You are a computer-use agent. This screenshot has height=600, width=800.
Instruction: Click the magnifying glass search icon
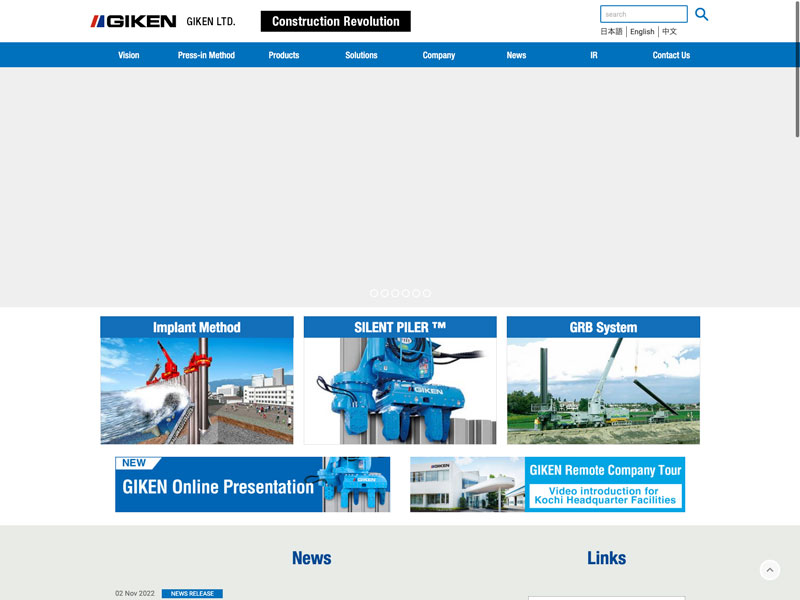point(701,14)
